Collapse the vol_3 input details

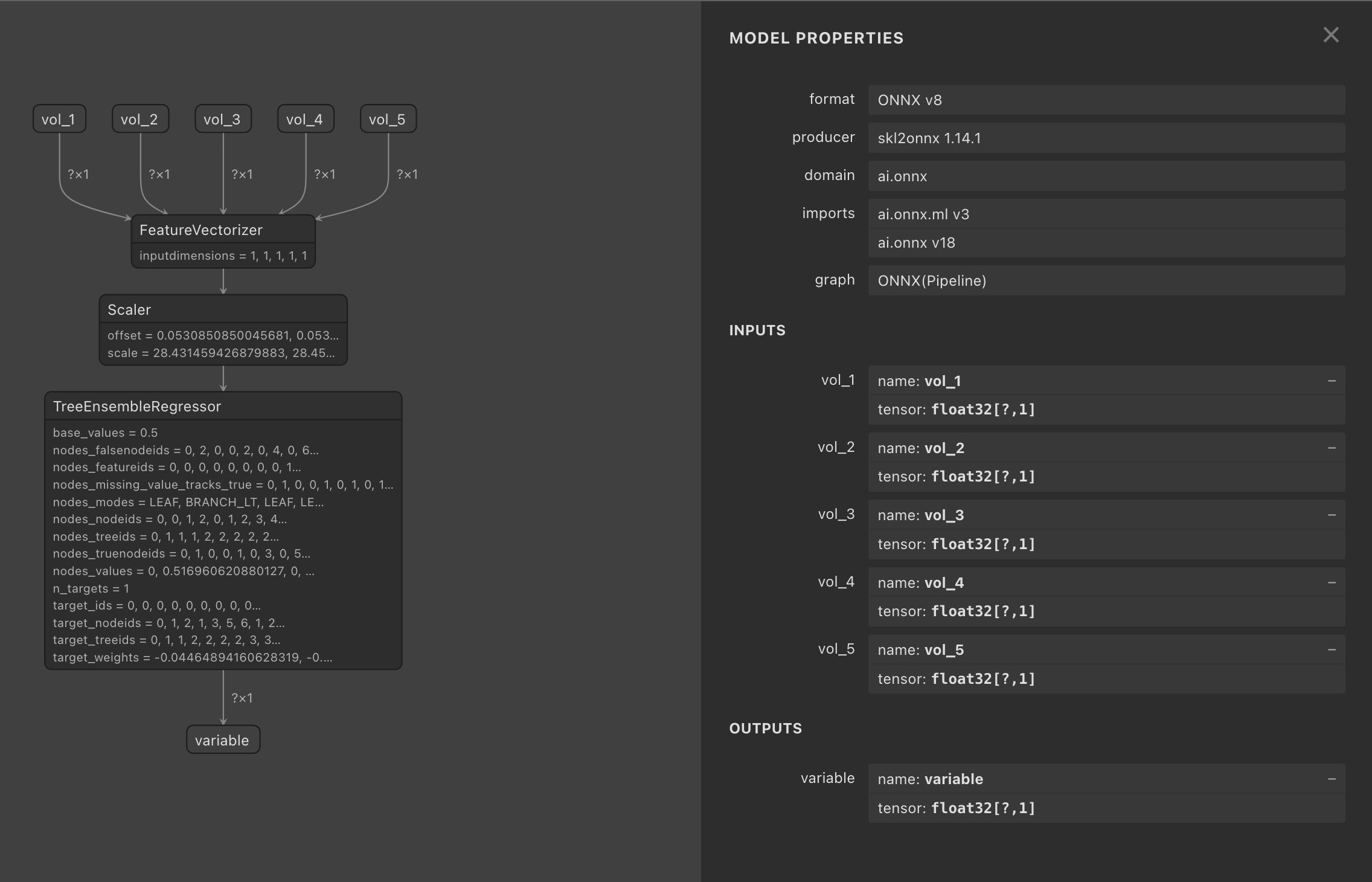point(1332,515)
